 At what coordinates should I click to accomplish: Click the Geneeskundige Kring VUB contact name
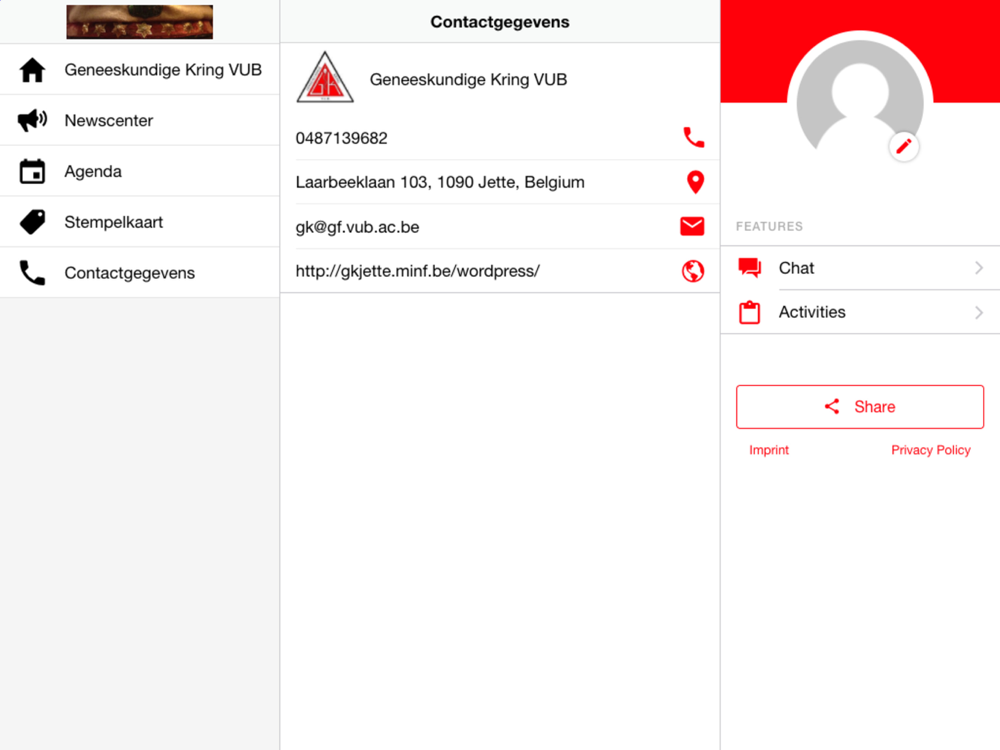click(x=468, y=80)
